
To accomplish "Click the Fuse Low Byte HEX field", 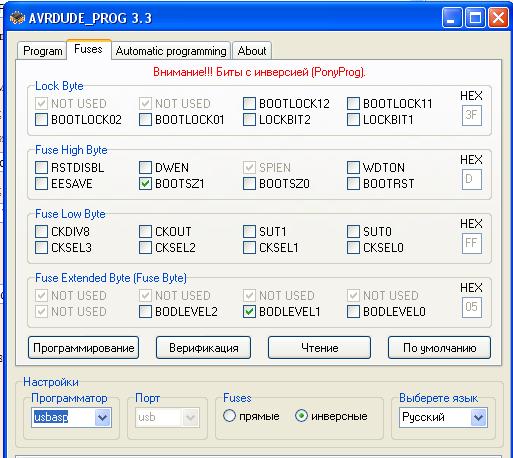I will click(471, 243).
